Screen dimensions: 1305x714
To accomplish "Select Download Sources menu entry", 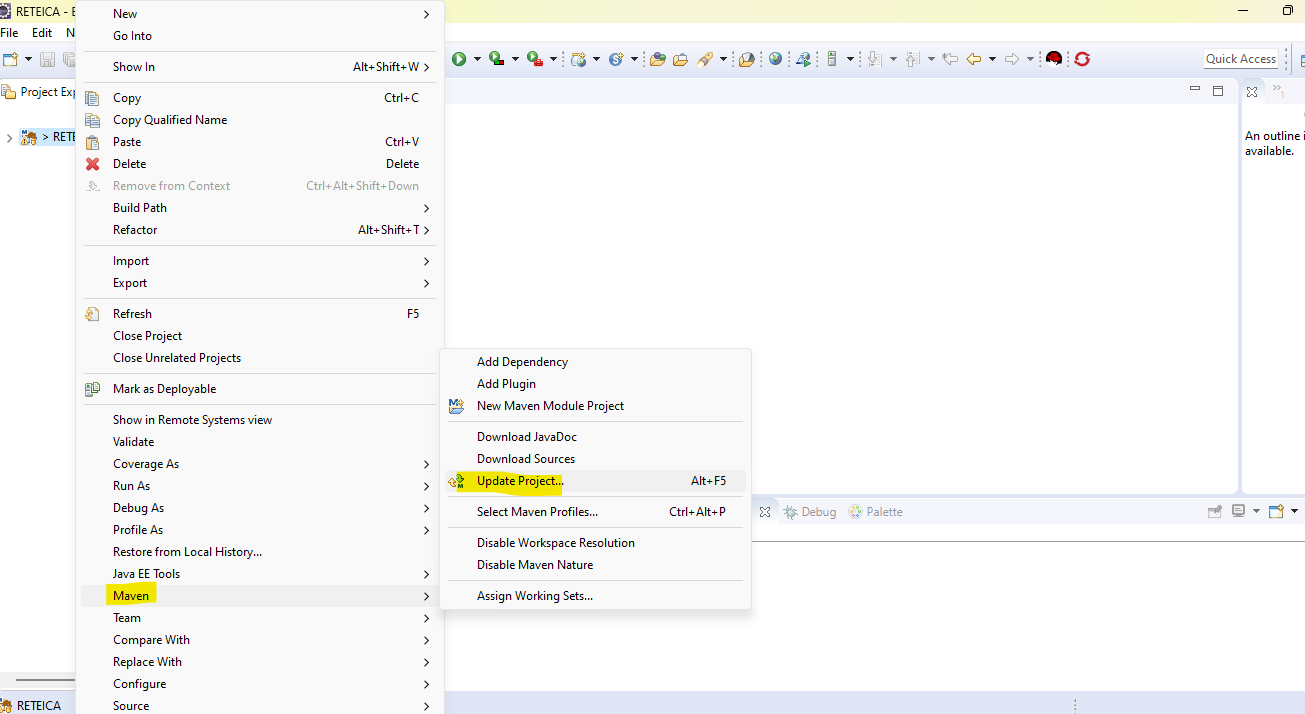I will point(526,459).
